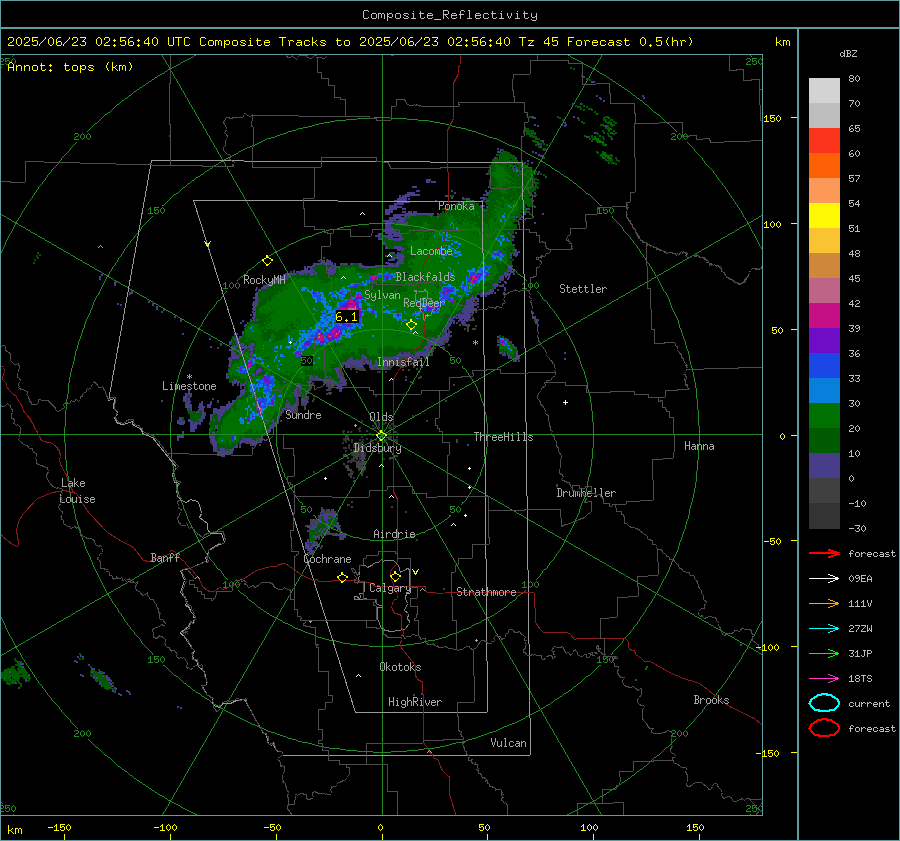Viewport: 900px width, 841px height.
Task: Click the Drumheller city label
Action: click(x=586, y=493)
